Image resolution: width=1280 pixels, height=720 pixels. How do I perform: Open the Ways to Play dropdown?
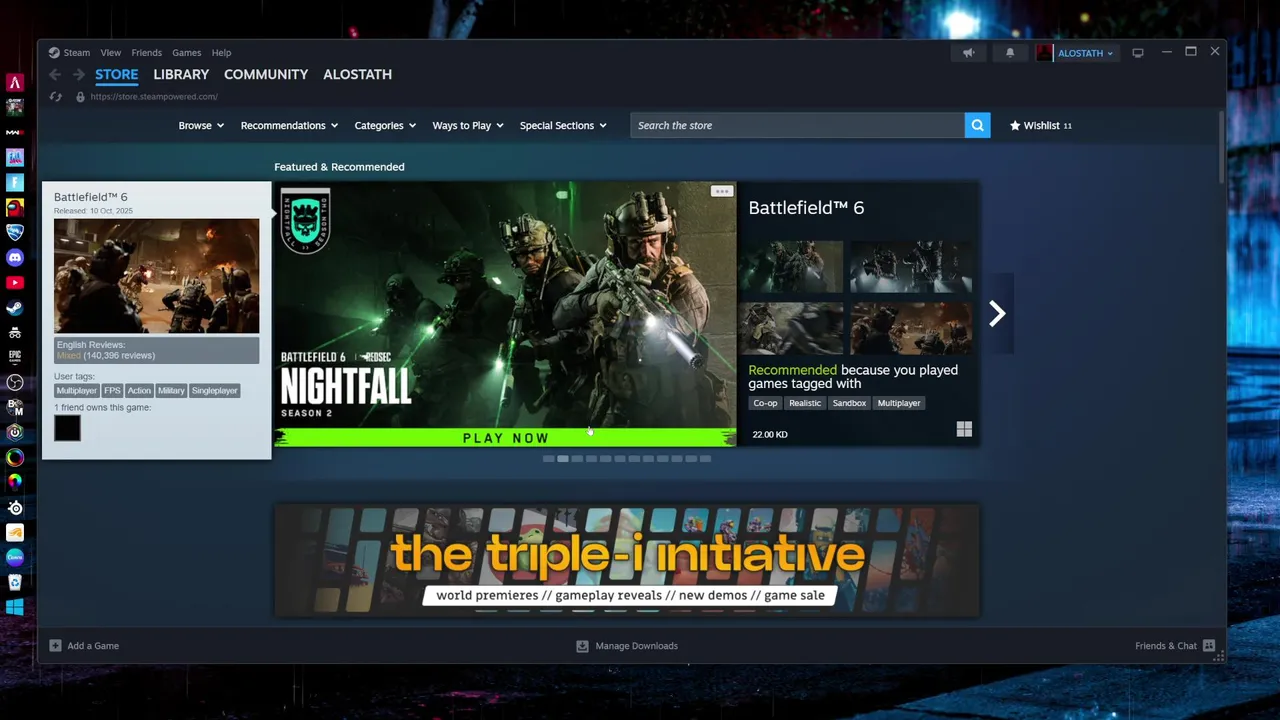[x=468, y=125]
